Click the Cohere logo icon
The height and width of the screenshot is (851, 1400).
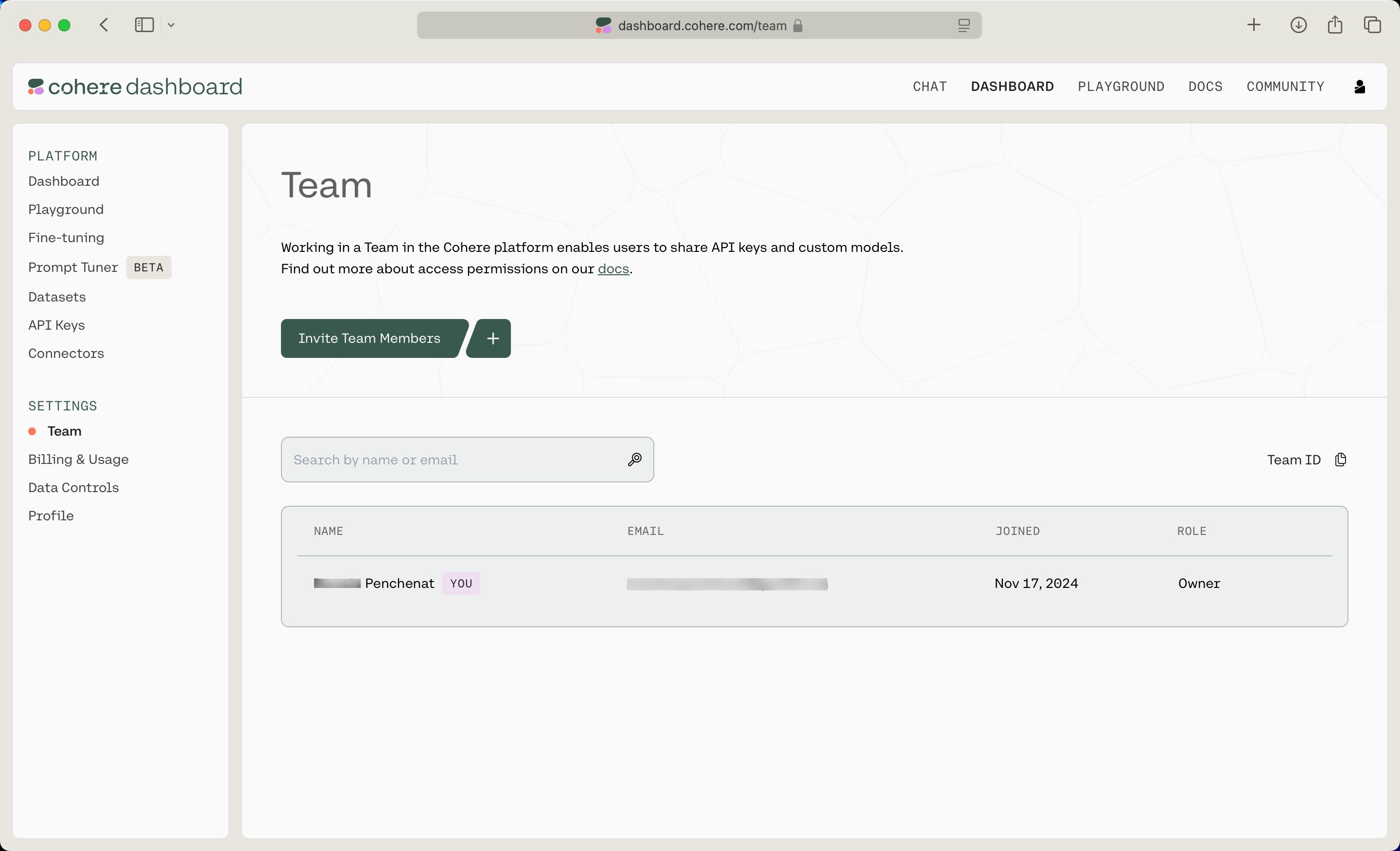click(36, 87)
